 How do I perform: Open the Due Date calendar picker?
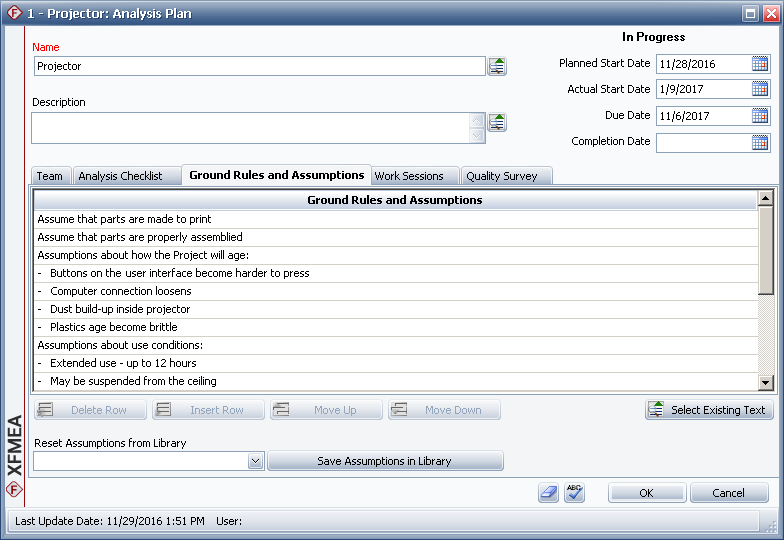[760, 115]
